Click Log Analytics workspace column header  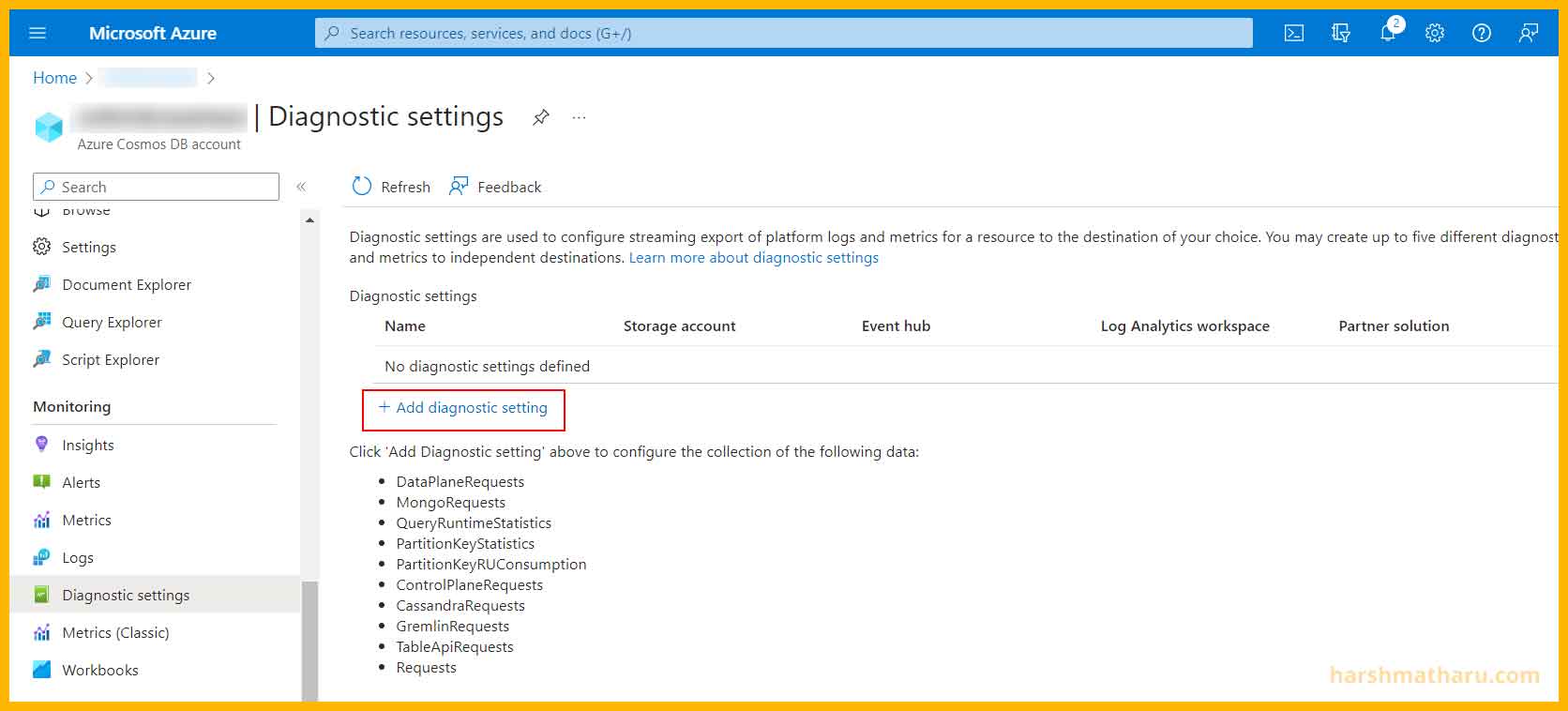click(x=1184, y=325)
